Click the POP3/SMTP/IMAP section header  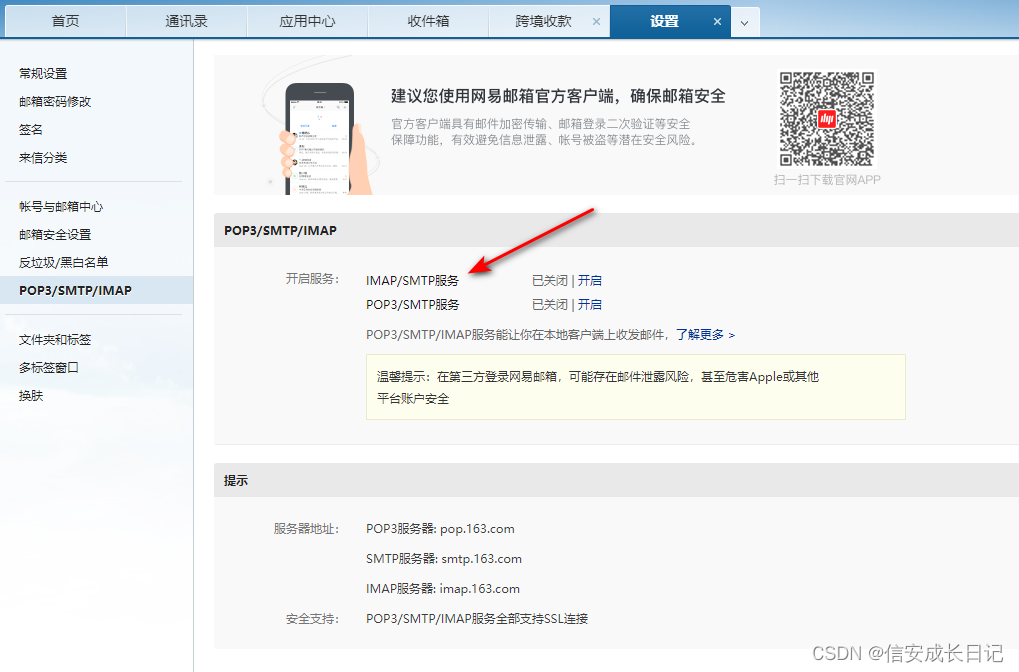[616, 230]
